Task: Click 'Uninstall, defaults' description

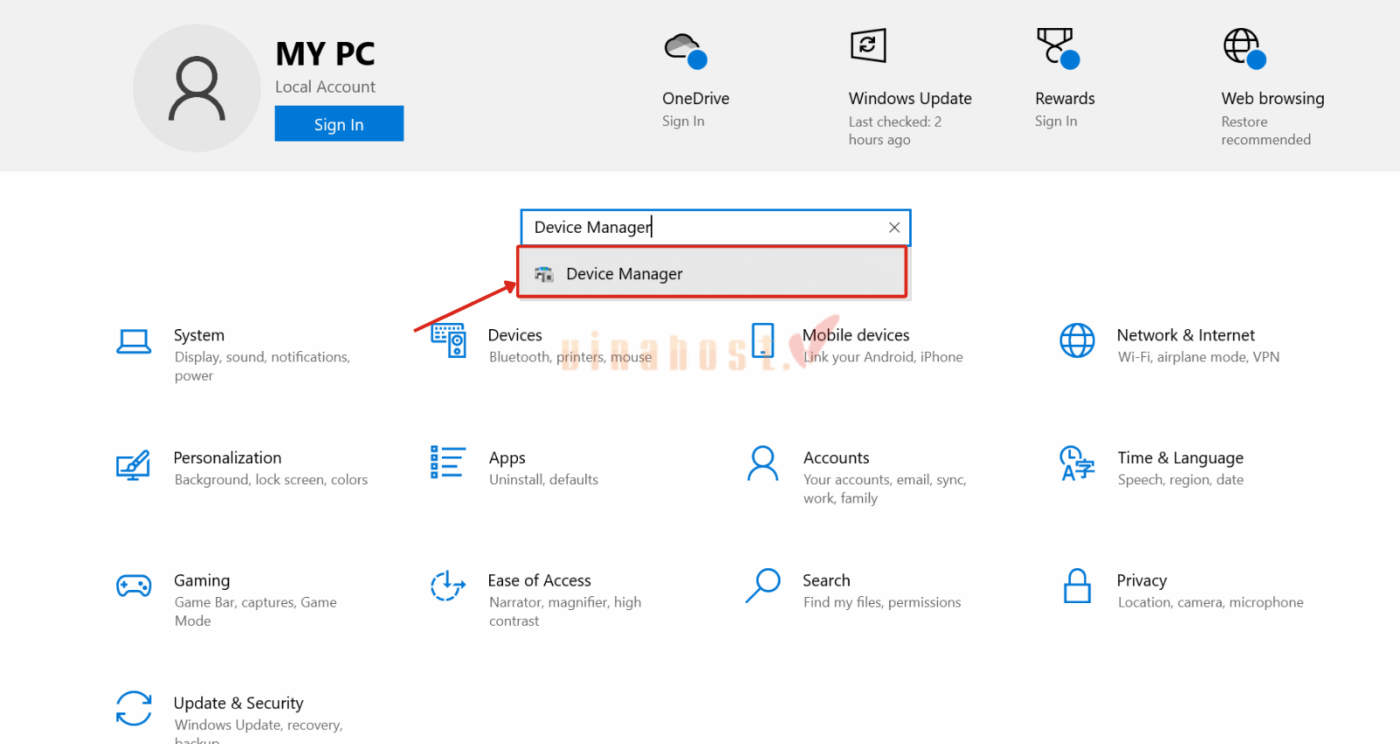Action: pos(544,480)
